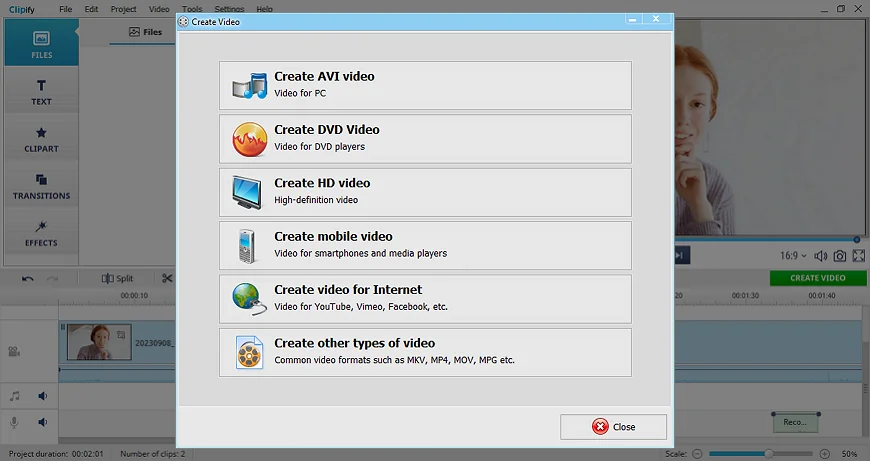The height and width of the screenshot is (461, 870).
Task: Open the FILES sidebar section
Action: [x=42, y=44]
